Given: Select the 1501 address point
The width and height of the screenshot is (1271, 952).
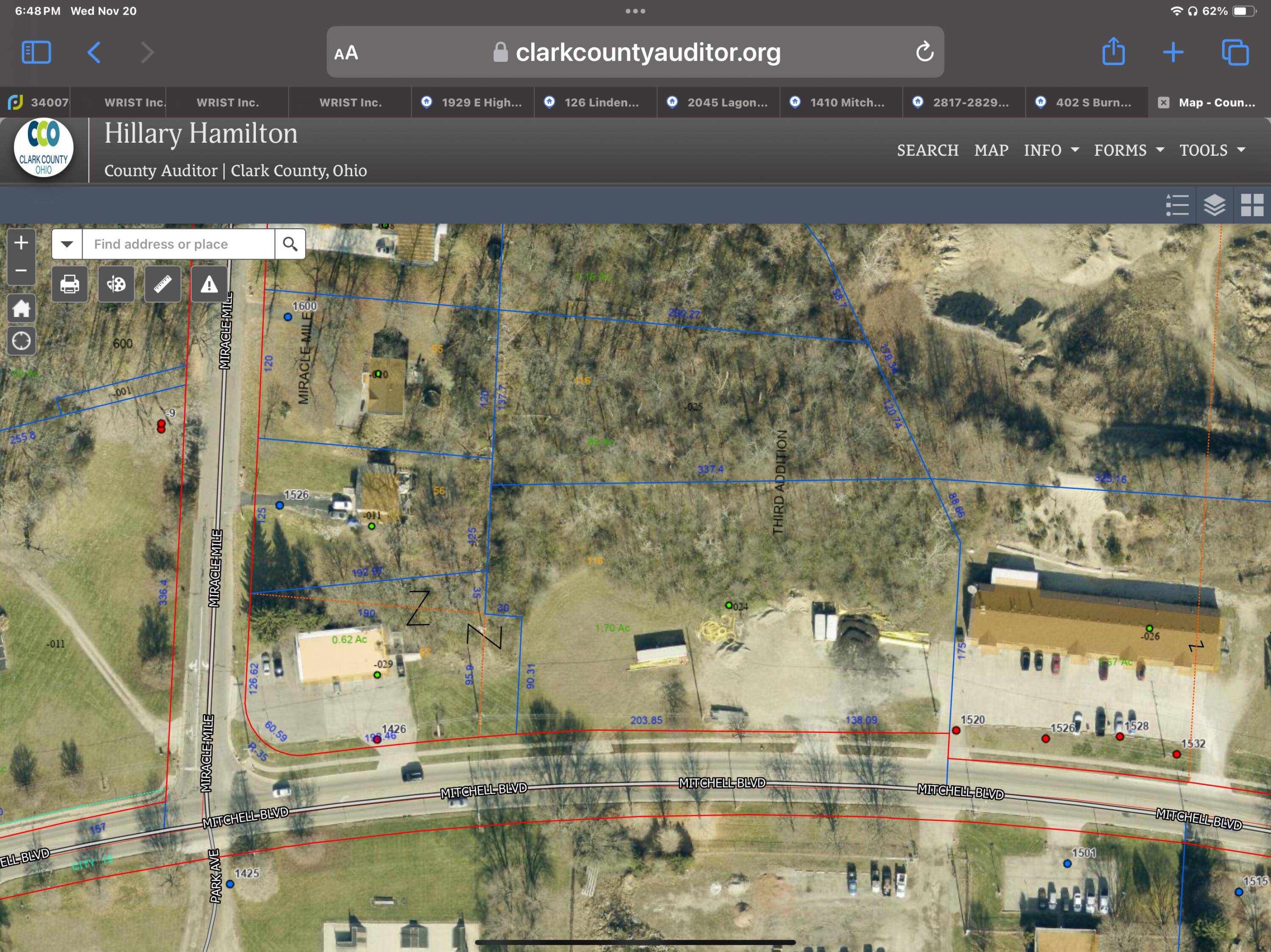Looking at the screenshot, I should [1067, 863].
